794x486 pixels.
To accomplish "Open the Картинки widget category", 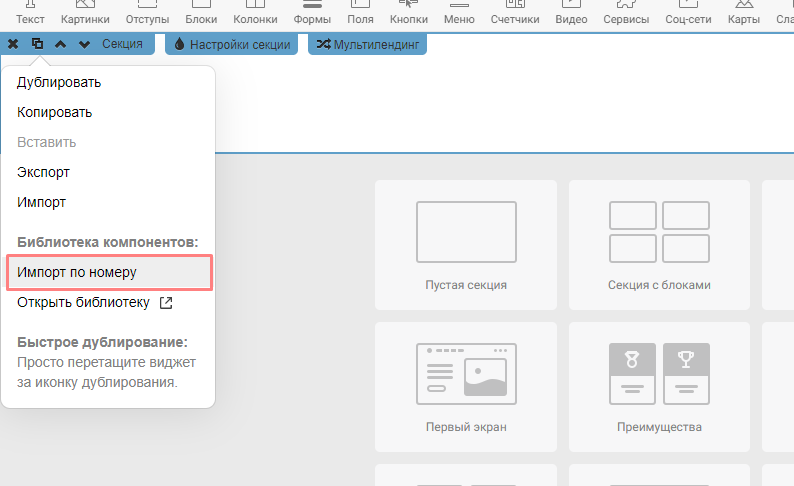I will coord(85,13).
